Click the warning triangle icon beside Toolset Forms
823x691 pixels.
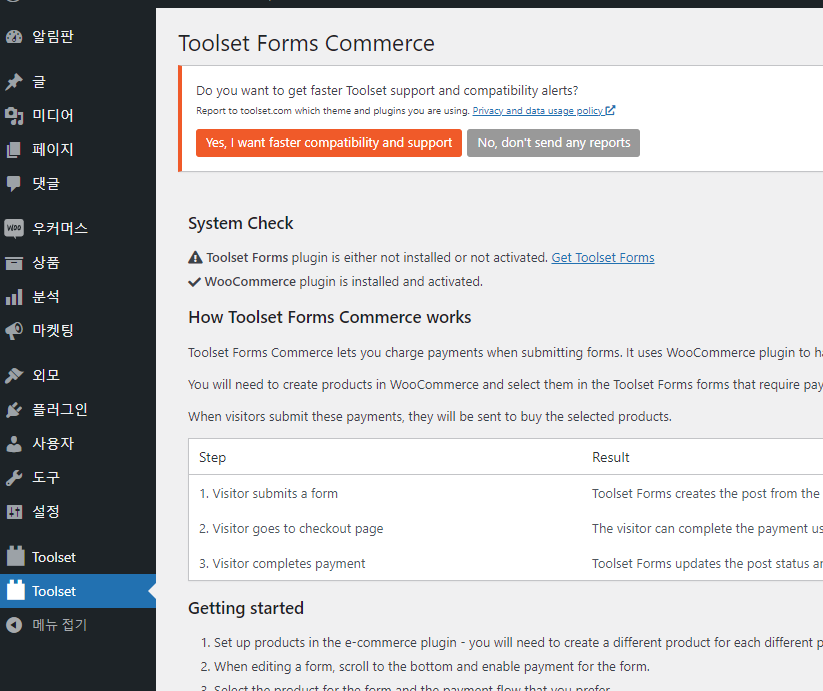(195, 257)
